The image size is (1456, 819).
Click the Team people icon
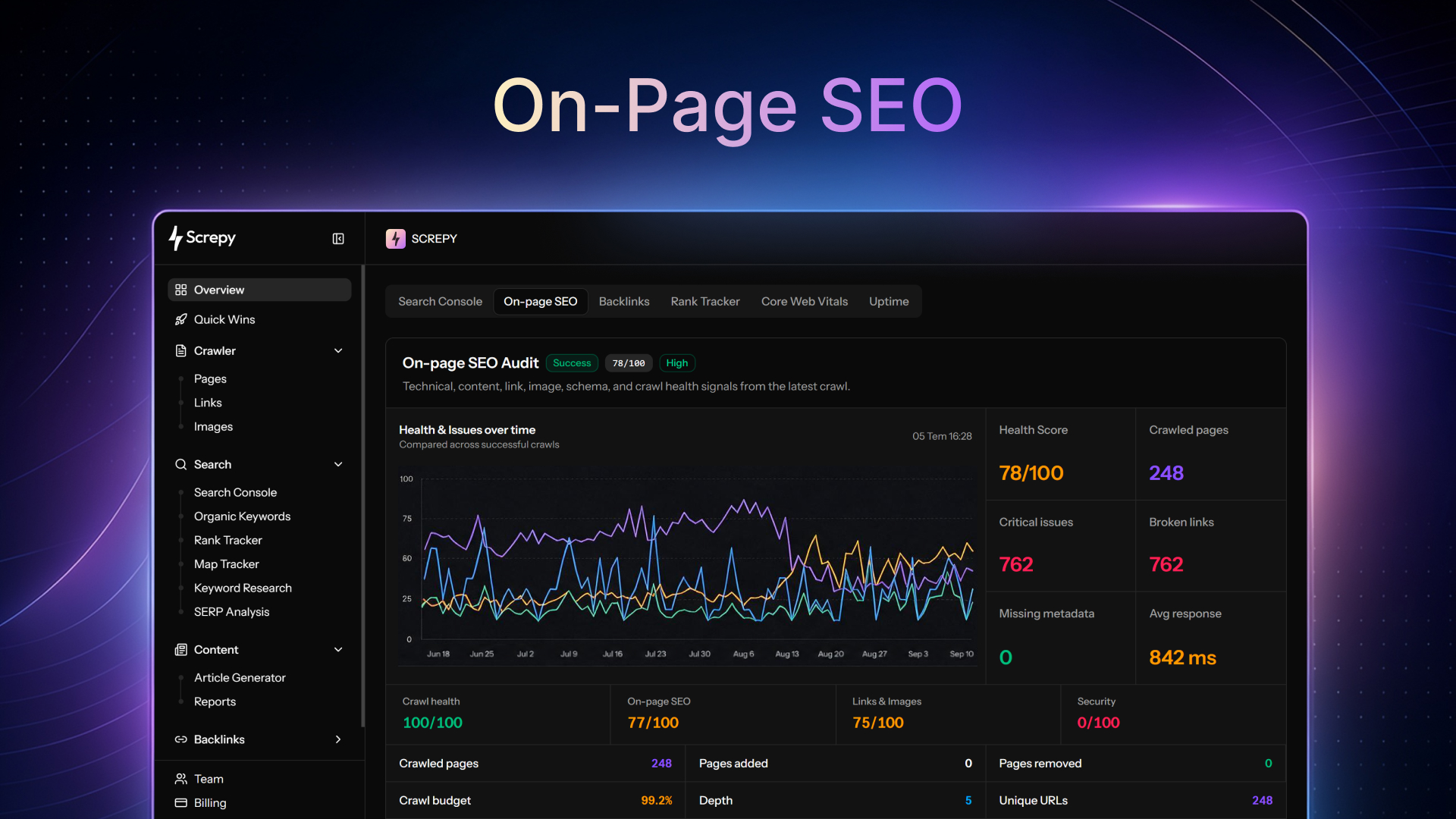point(180,779)
